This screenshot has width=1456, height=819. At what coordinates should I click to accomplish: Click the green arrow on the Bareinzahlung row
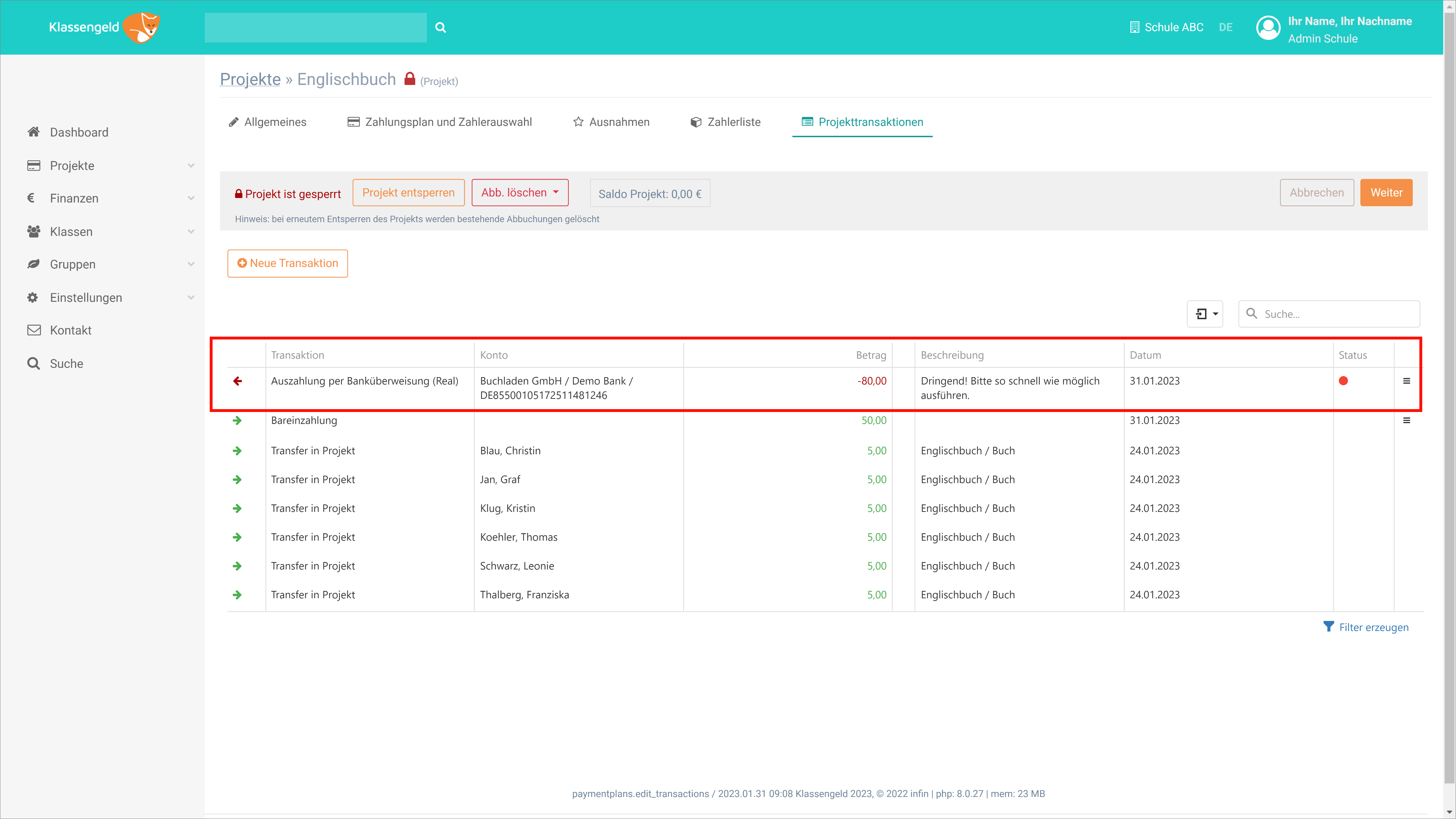coord(237,421)
